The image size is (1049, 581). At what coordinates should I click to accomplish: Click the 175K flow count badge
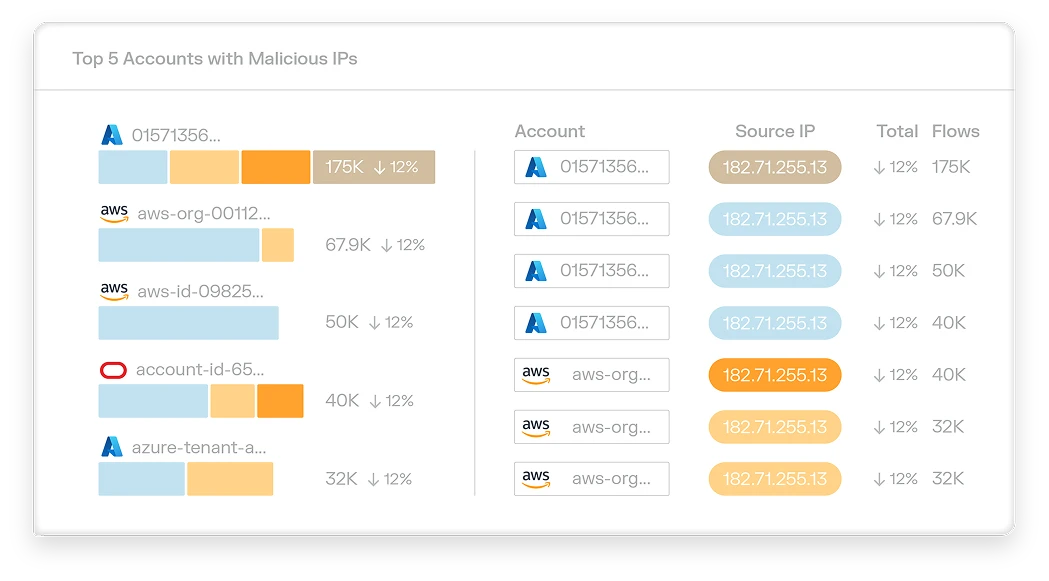(374, 167)
